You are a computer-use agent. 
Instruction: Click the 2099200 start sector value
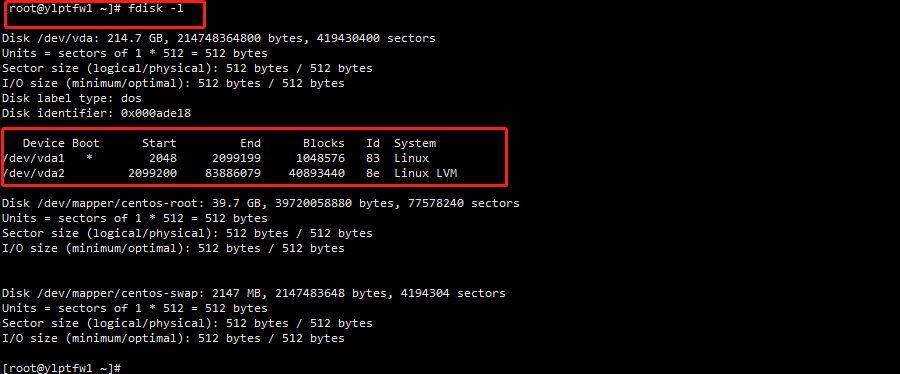click(x=153, y=173)
